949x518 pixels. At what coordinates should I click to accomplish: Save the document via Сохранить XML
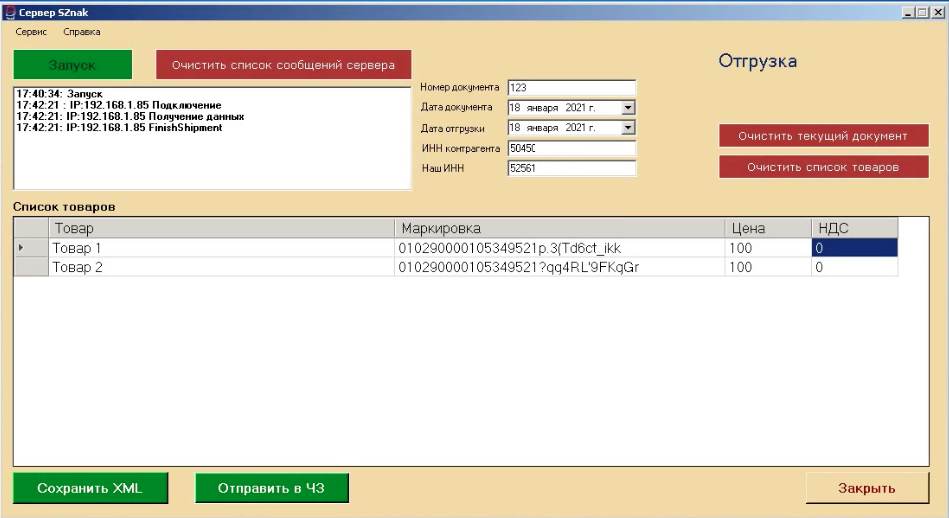click(x=90, y=488)
